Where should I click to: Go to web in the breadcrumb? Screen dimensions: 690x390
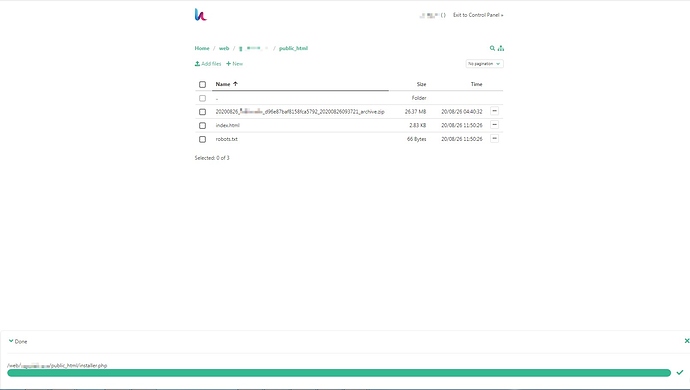pos(224,48)
